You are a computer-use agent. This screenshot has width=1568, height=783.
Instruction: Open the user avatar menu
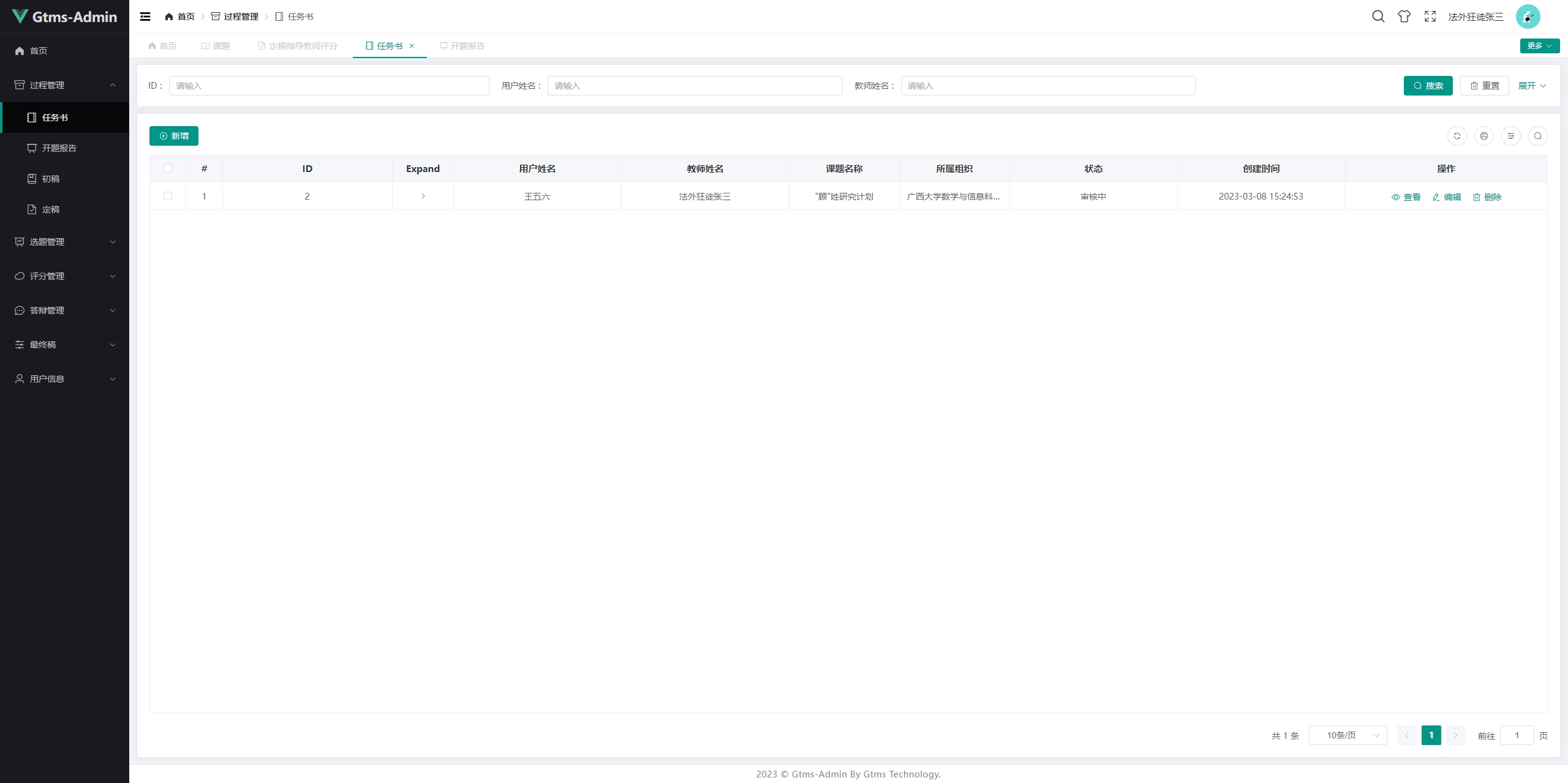tap(1528, 17)
